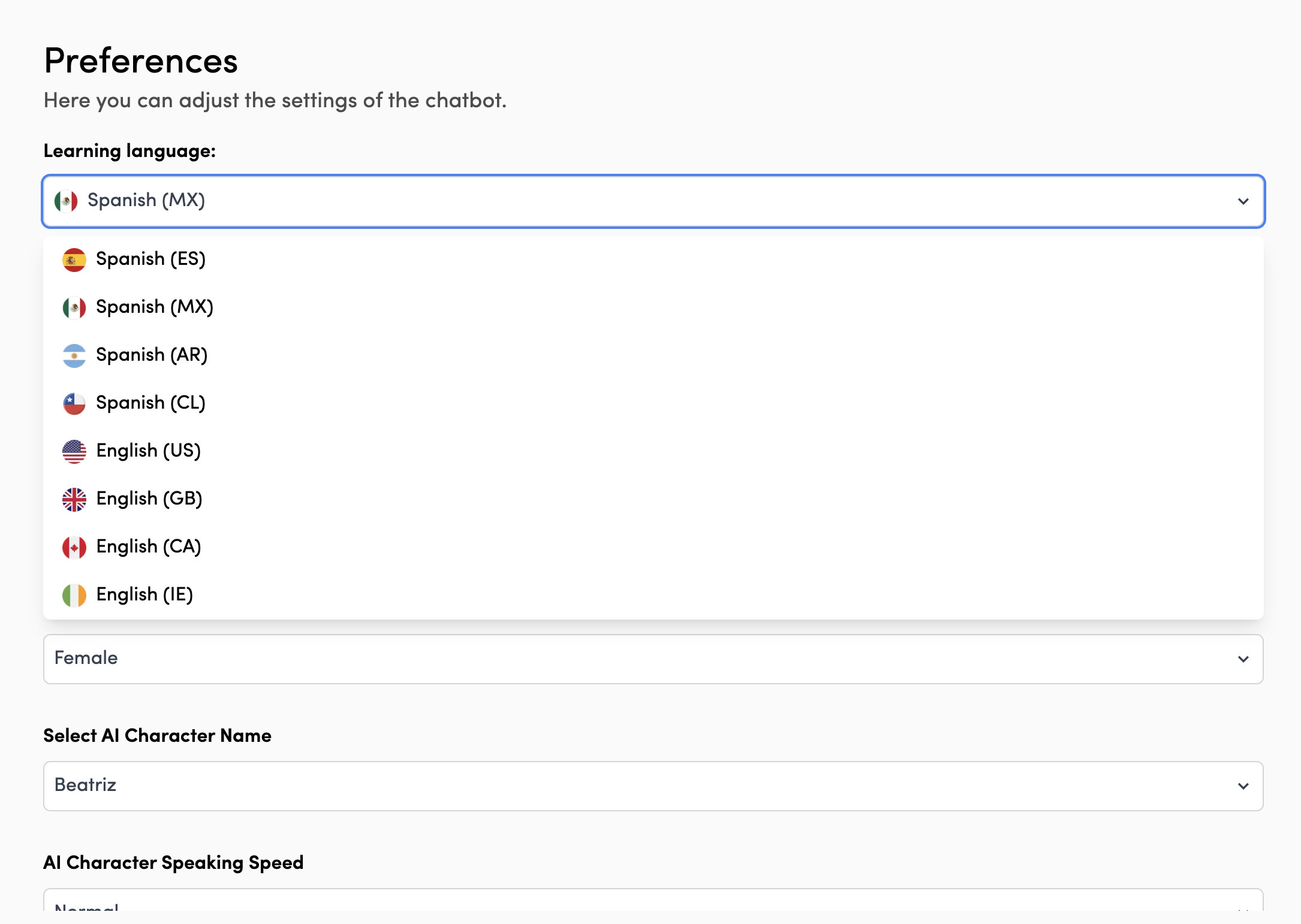Click the Chile flag icon
This screenshot has height=924, width=1301.
point(74,404)
